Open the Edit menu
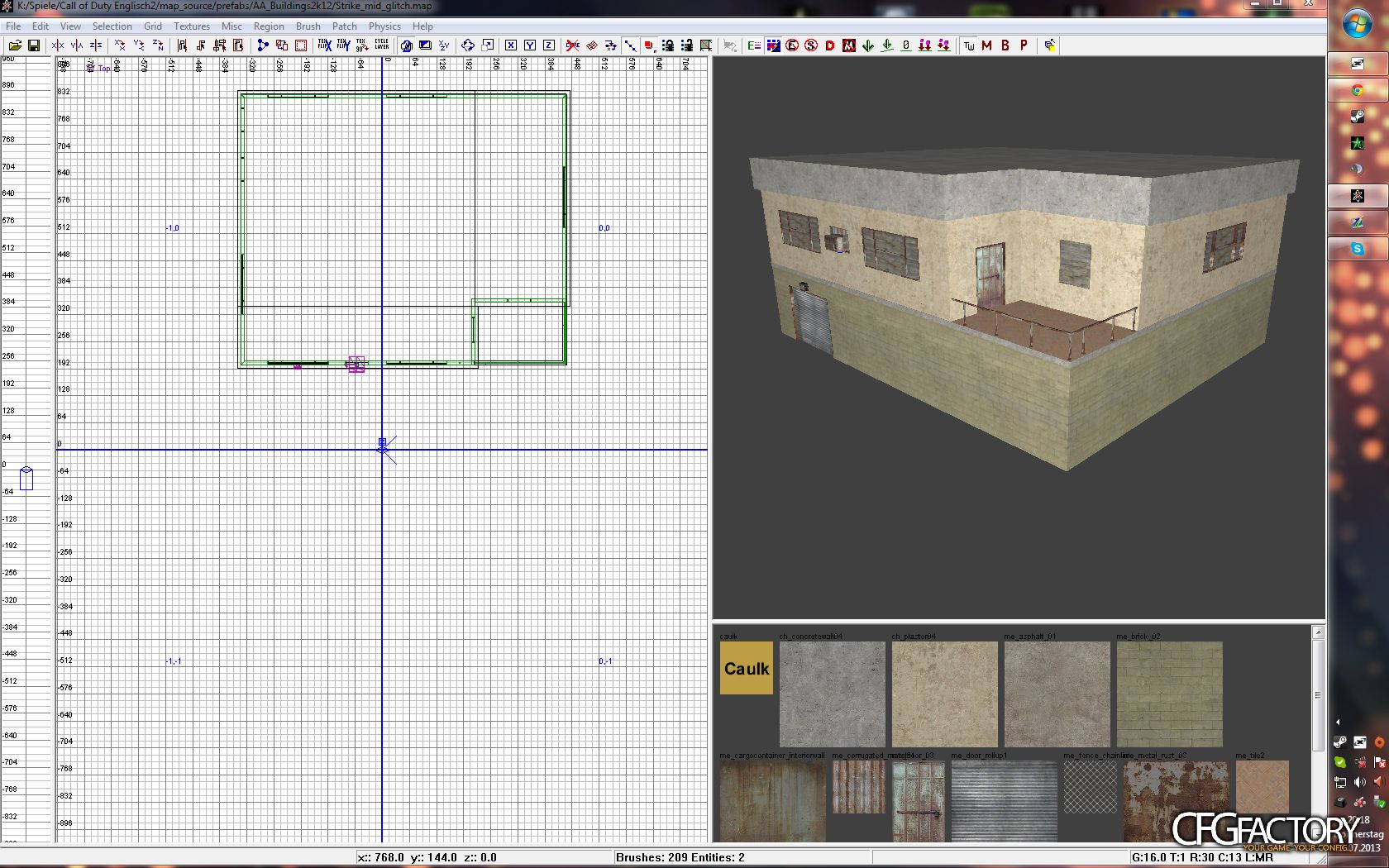 41,26
